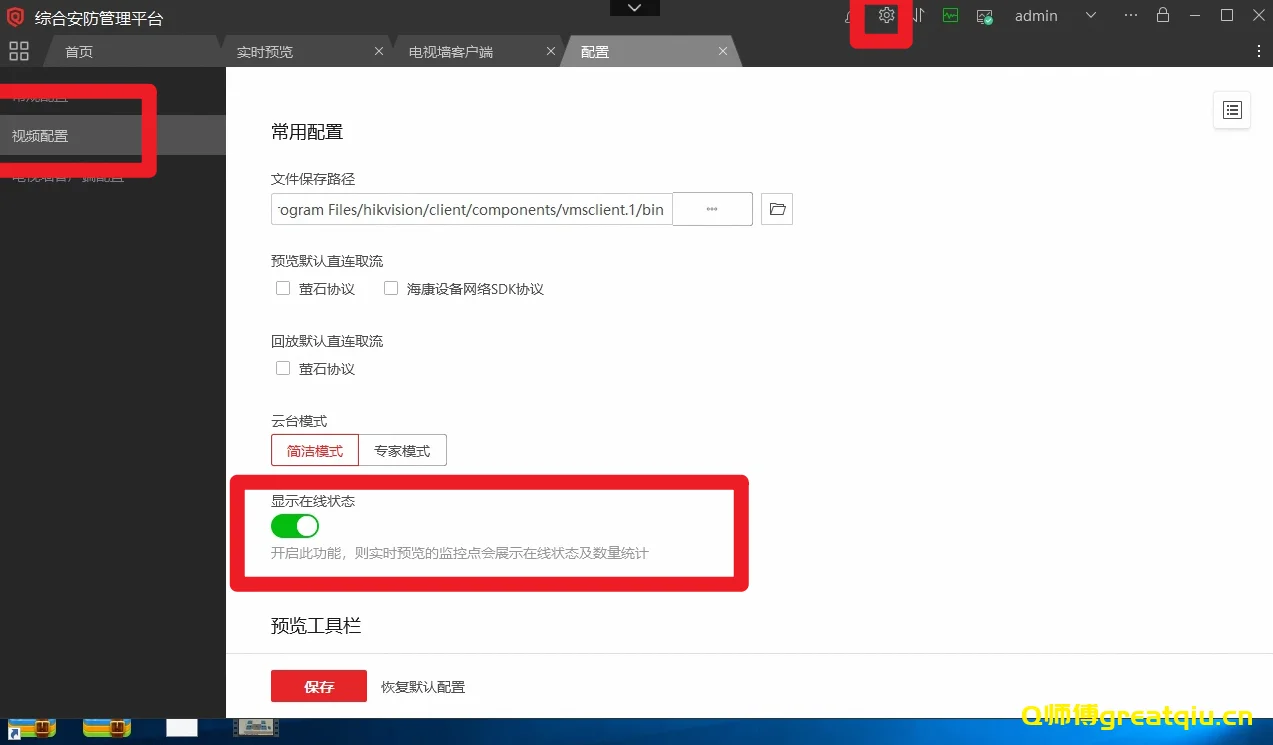Open the green system monitoring icon

coord(950,15)
